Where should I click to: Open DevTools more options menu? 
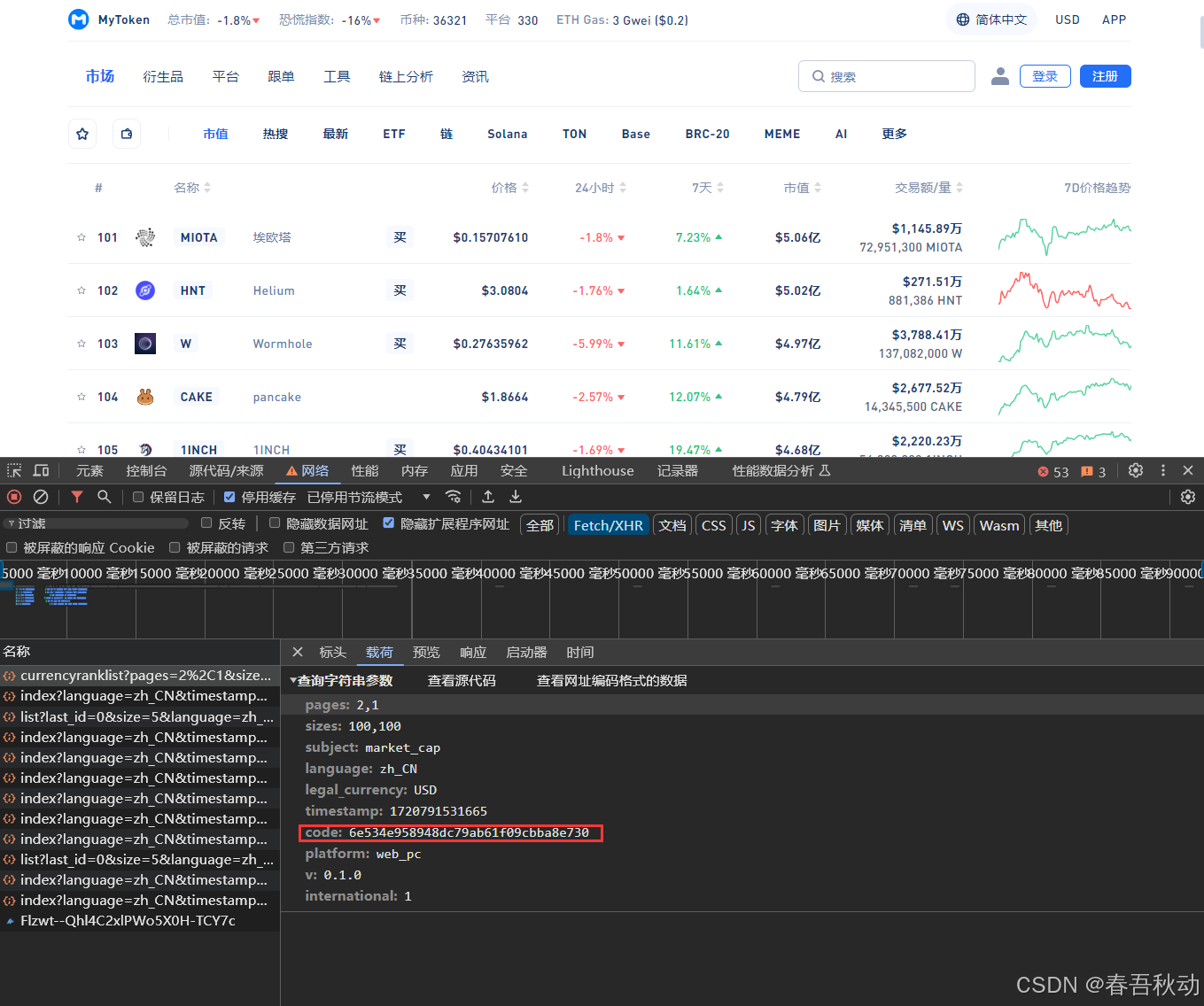tap(1163, 470)
